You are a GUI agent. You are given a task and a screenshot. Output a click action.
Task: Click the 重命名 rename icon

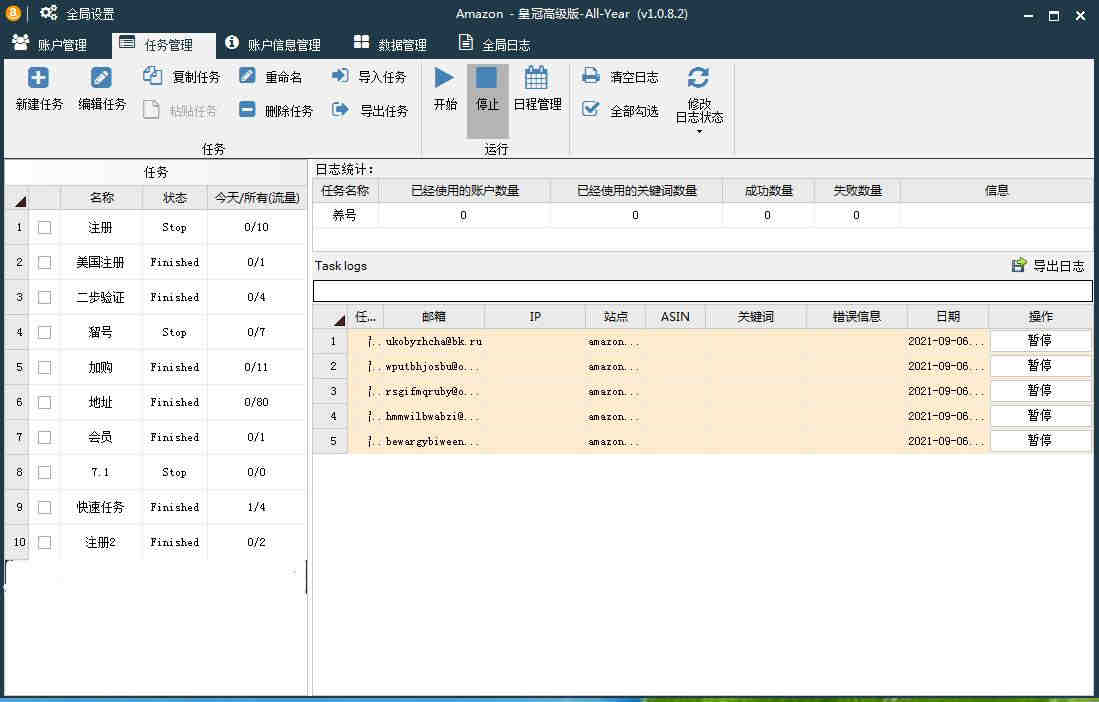pyautogui.click(x=247, y=75)
